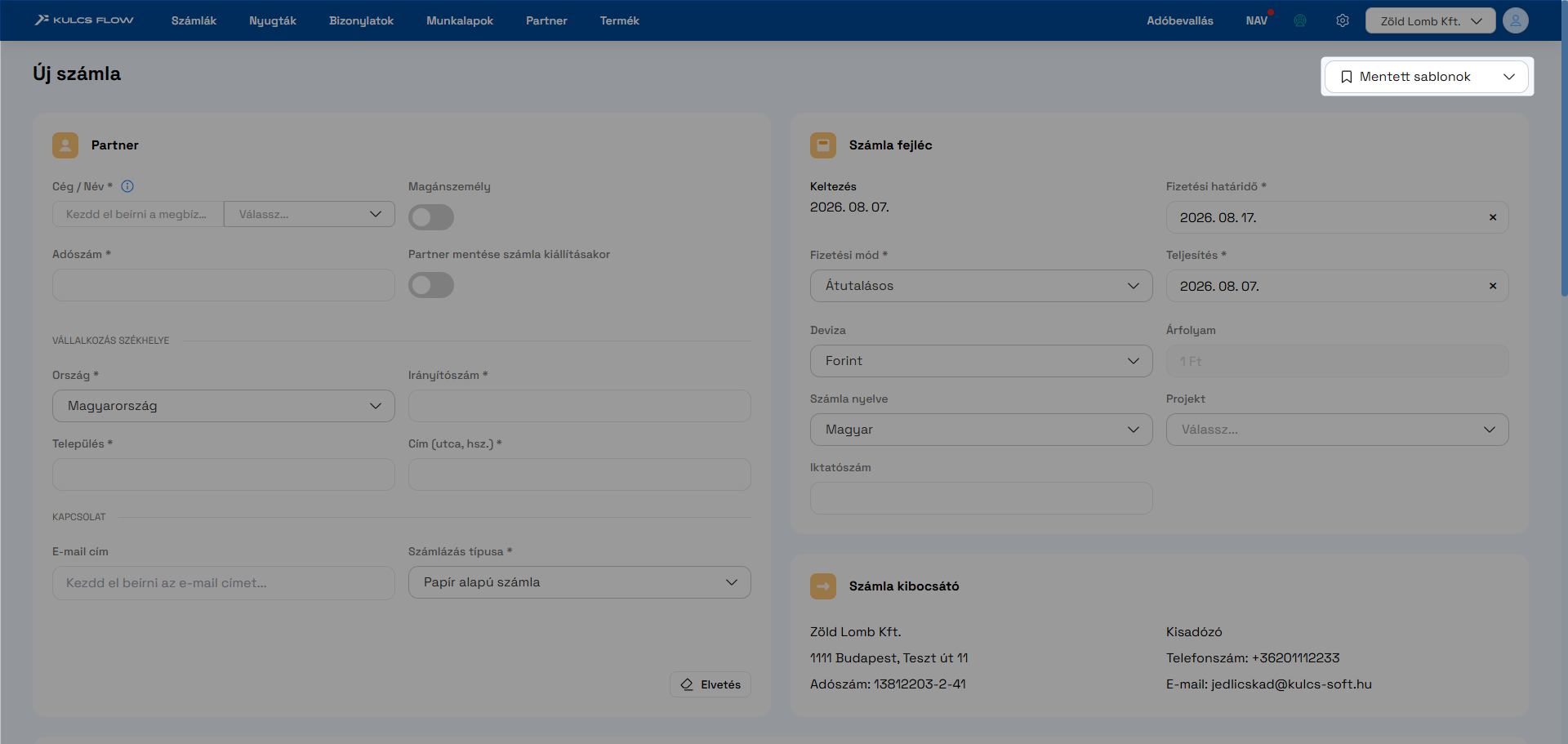Viewport: 1568px width, 744px height.
Task: Expand the Számlázás típusa dropdown
Action: point(580,582)
